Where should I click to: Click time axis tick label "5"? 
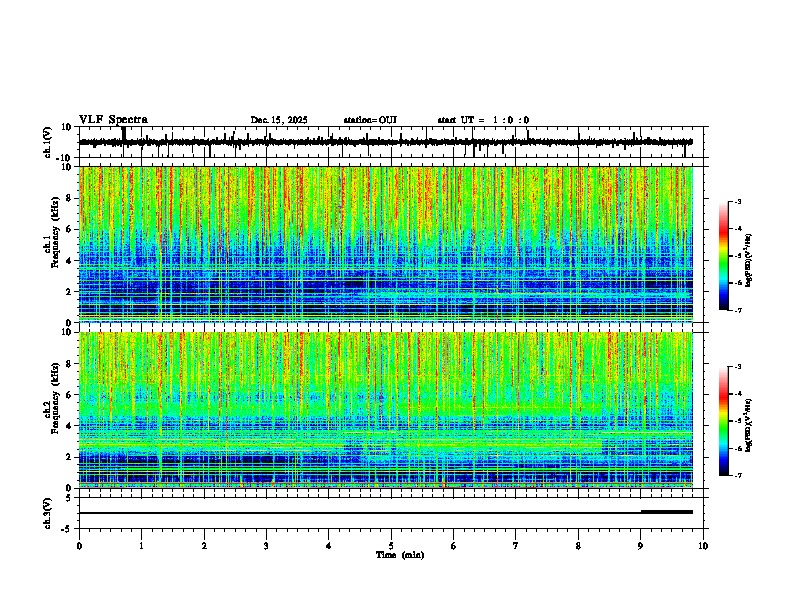click(x=391, y=546)
